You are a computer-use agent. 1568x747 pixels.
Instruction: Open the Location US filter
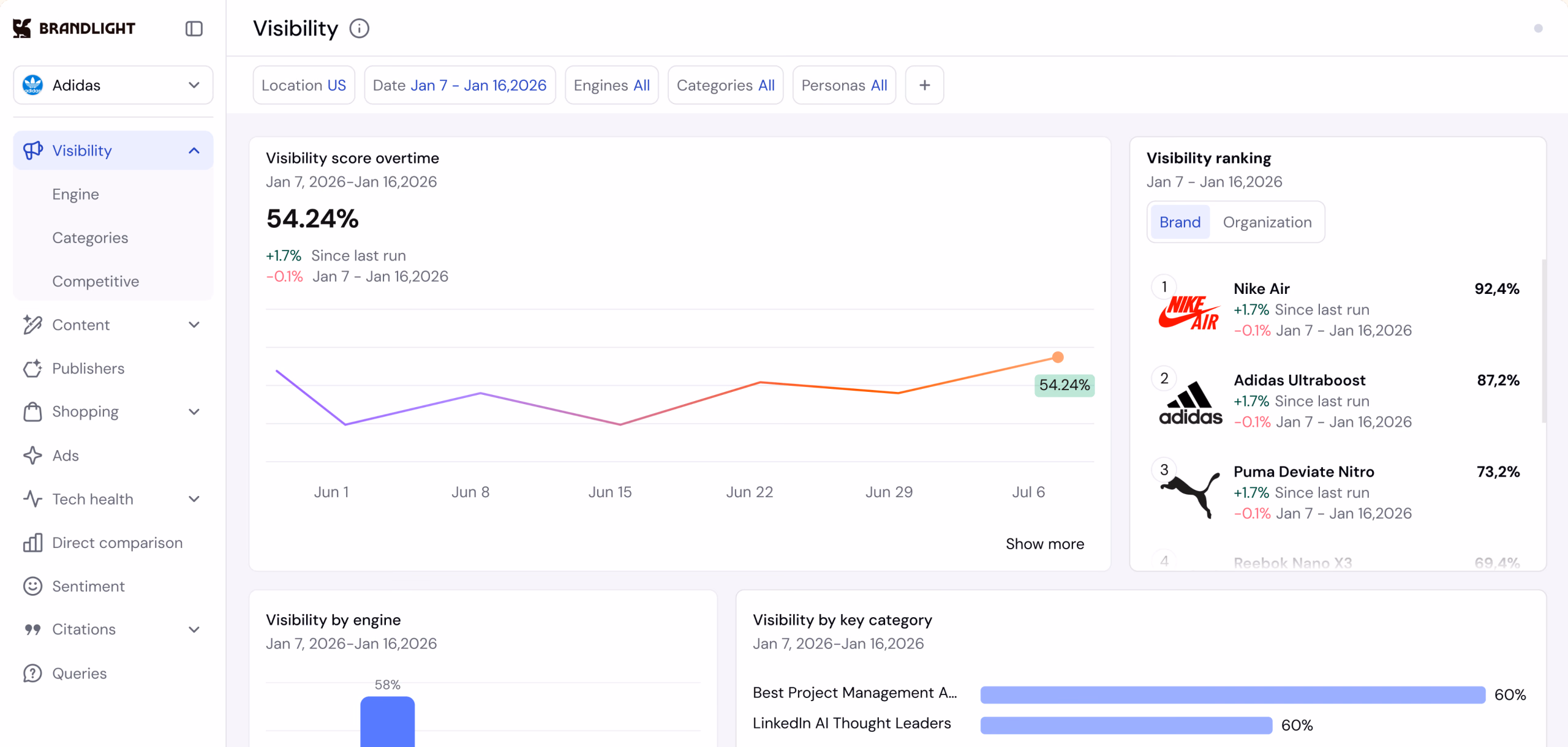pyautogui.click(x=304, y=85)
